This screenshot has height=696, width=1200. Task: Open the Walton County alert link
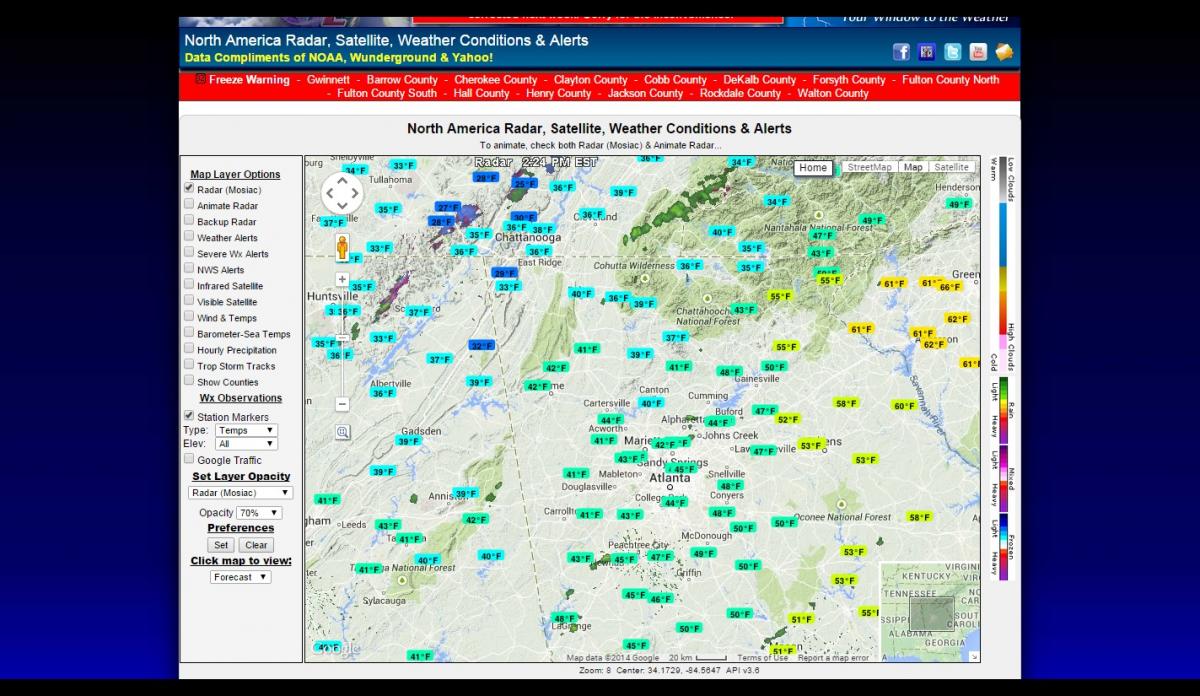833,93
